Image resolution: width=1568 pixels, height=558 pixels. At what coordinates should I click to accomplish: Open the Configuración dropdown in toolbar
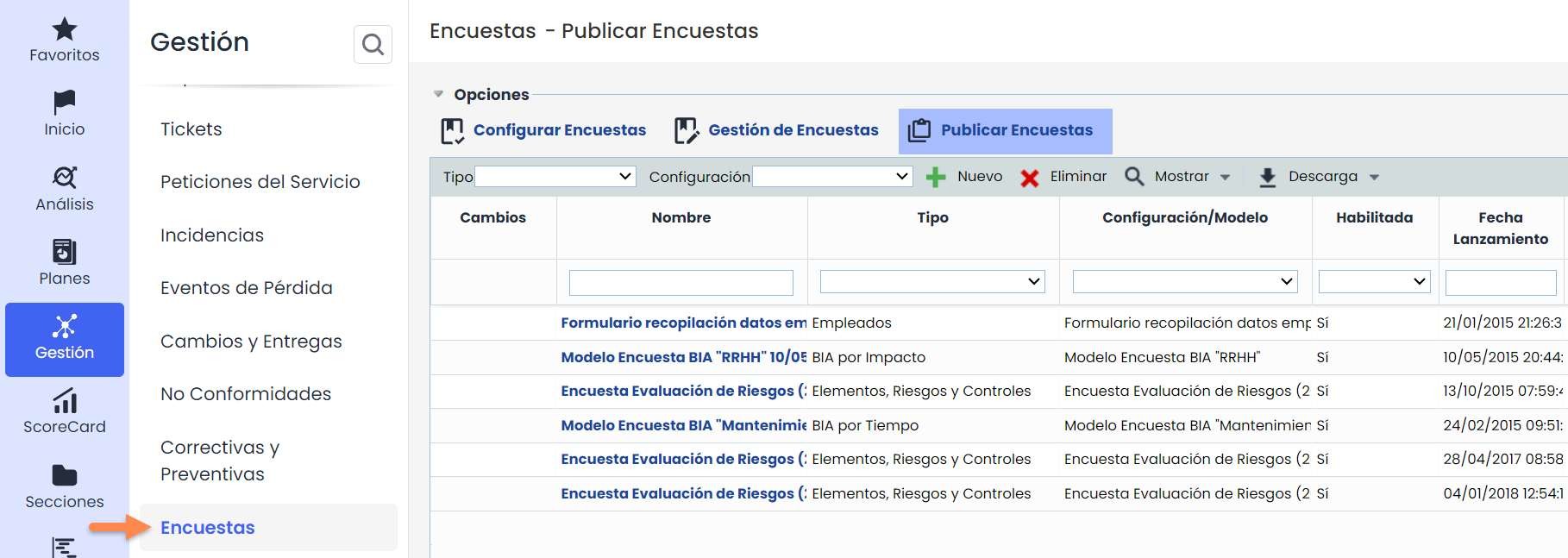[x=832, y=177]
